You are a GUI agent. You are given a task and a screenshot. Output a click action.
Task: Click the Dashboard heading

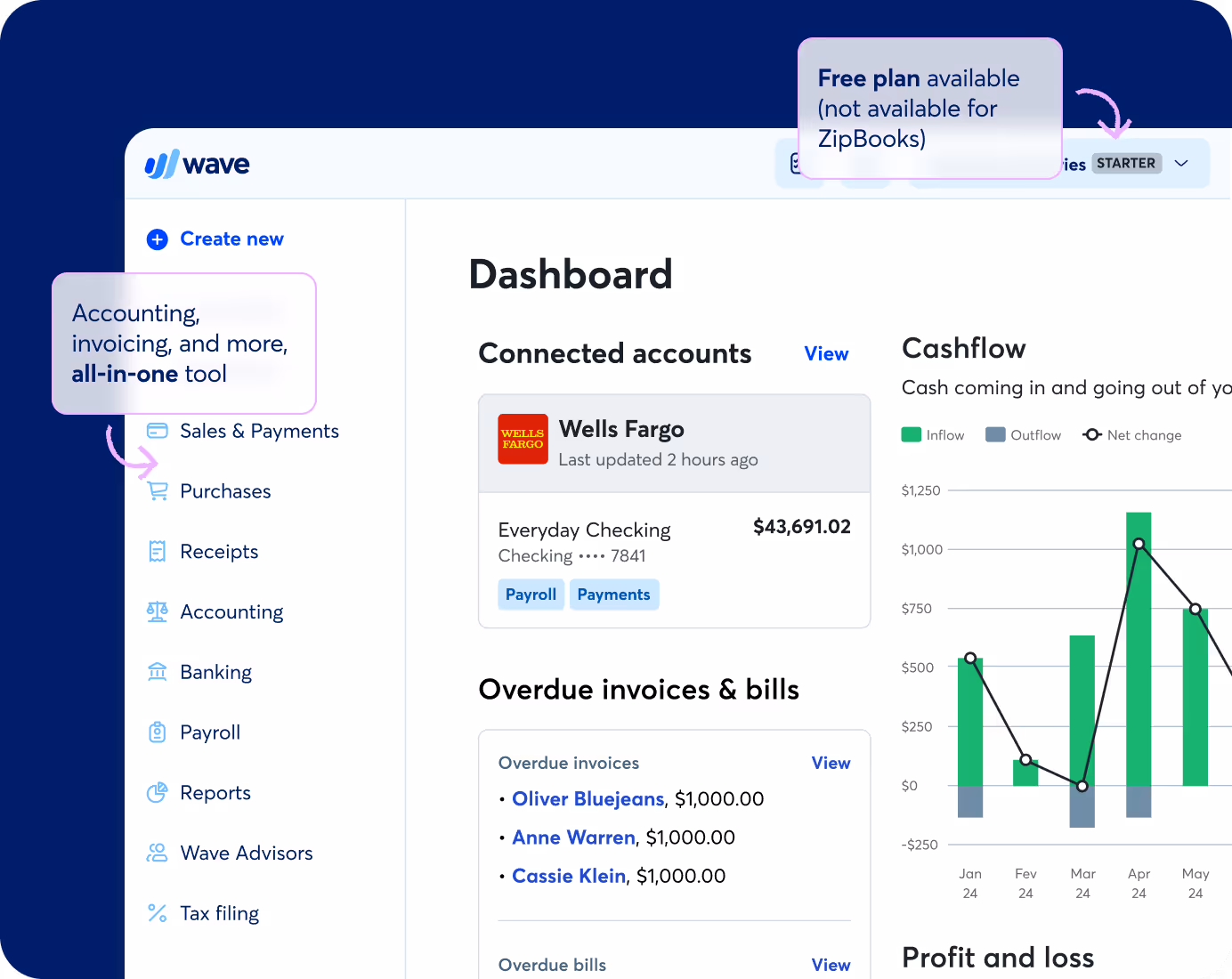click(571, 274)
